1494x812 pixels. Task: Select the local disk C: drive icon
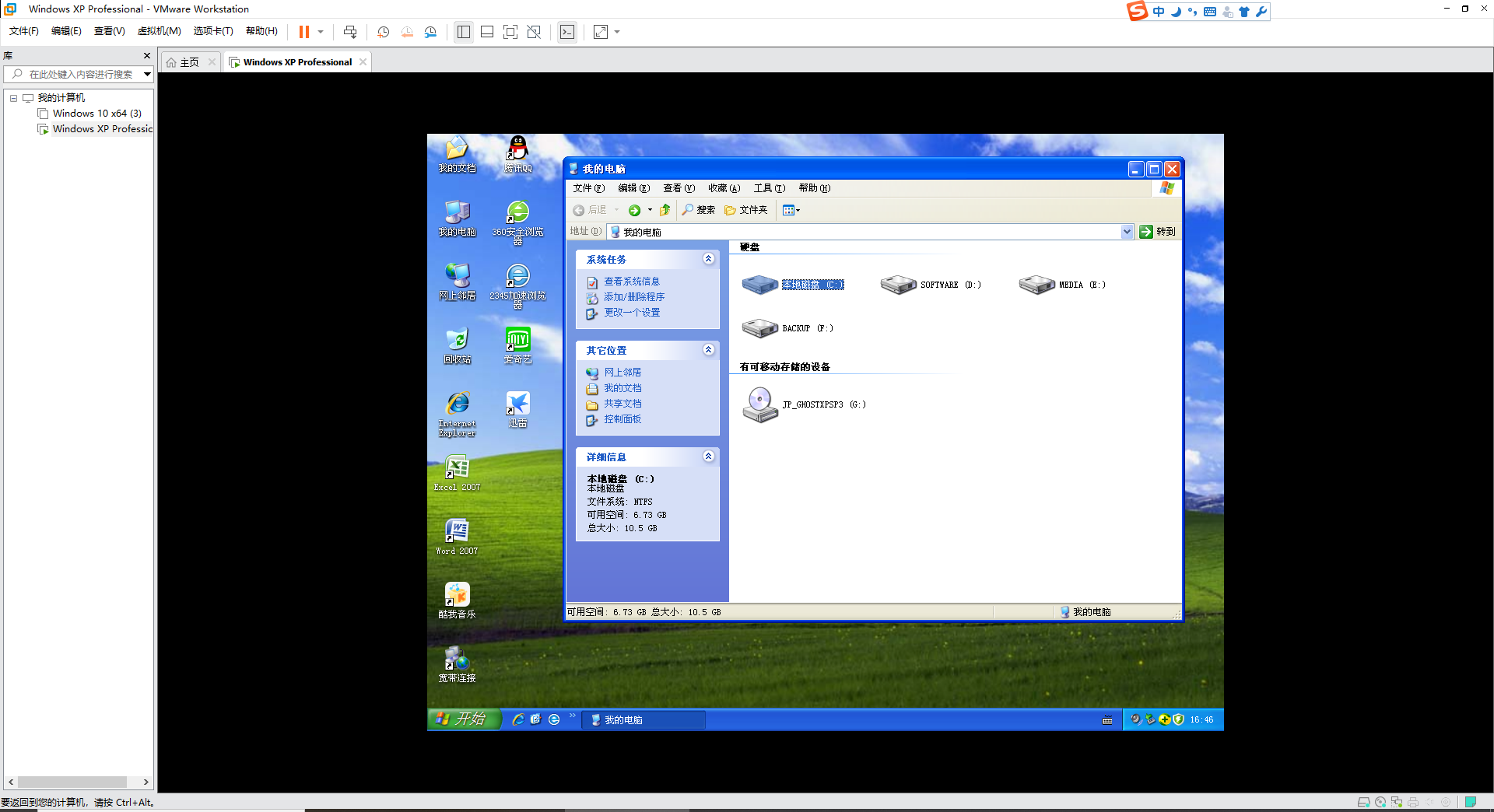759,285
